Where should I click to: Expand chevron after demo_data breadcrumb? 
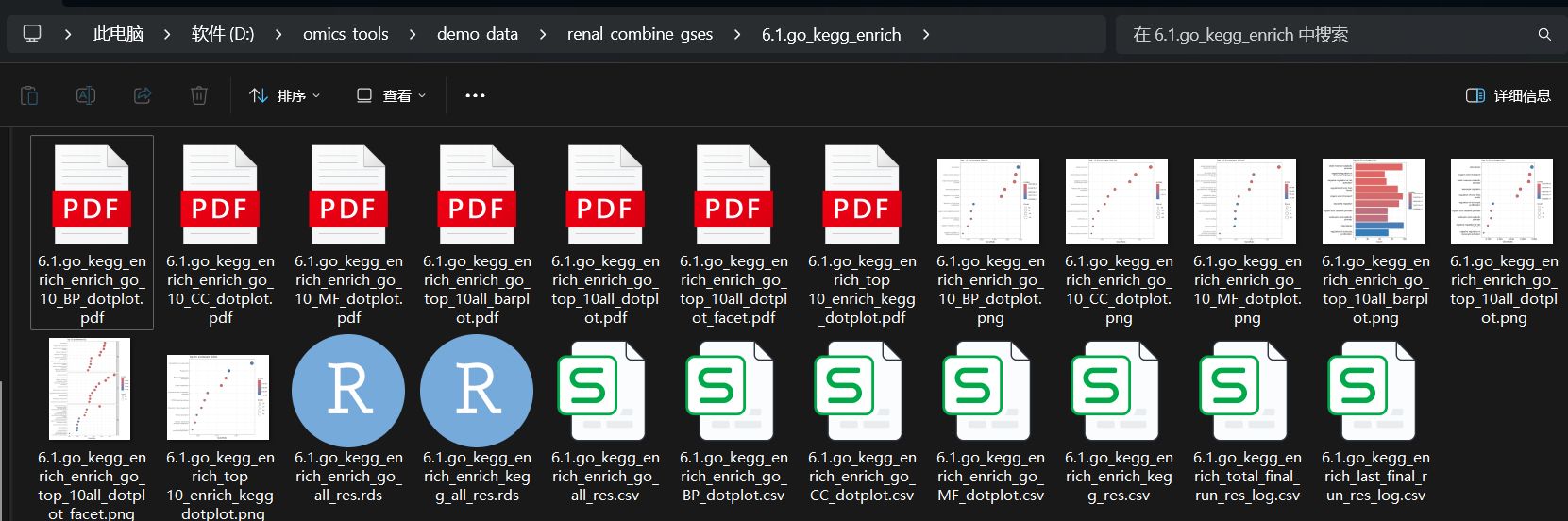click(x=543, y=34)
